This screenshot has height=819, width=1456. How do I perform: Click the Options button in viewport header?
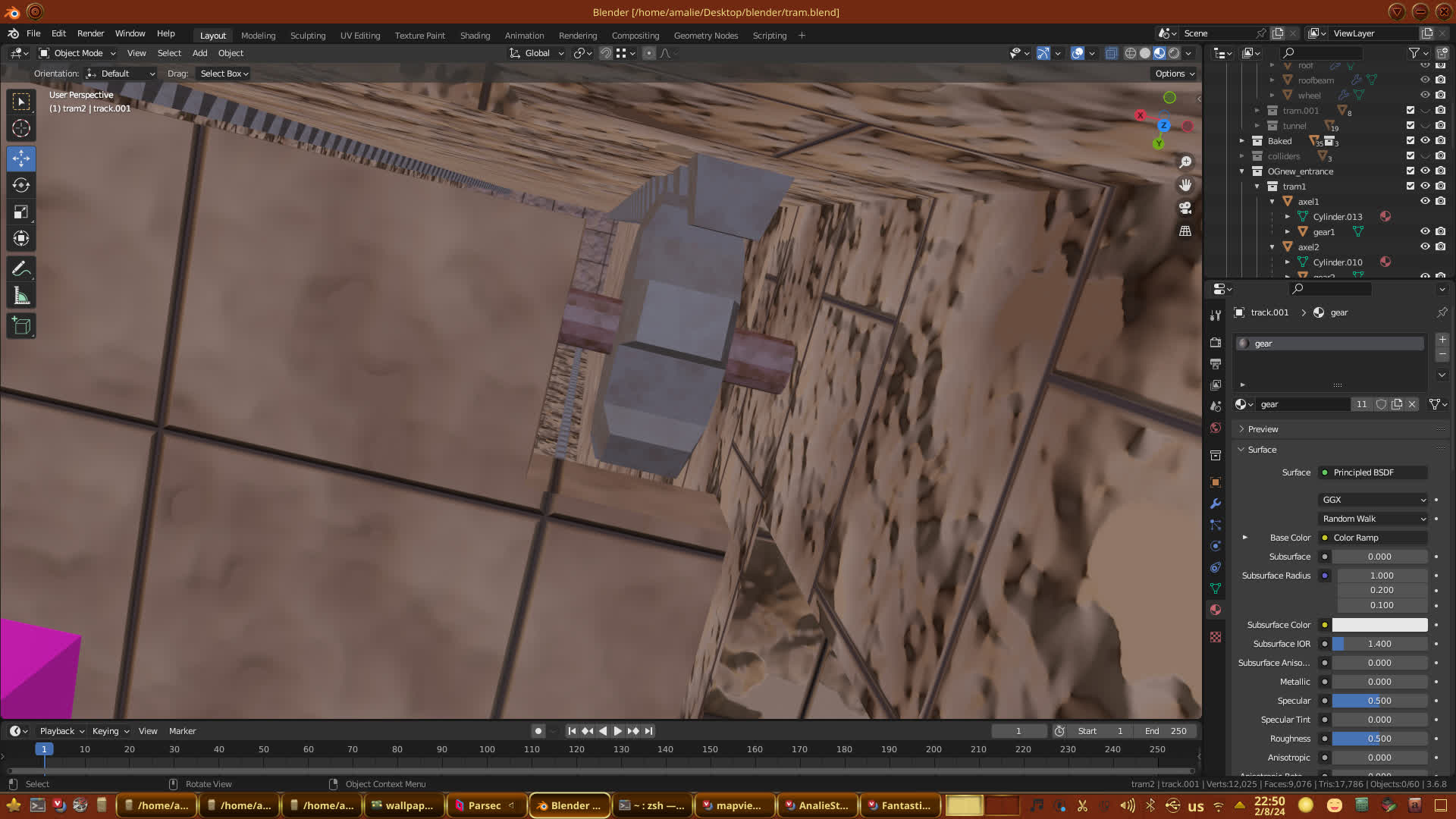1175,74
